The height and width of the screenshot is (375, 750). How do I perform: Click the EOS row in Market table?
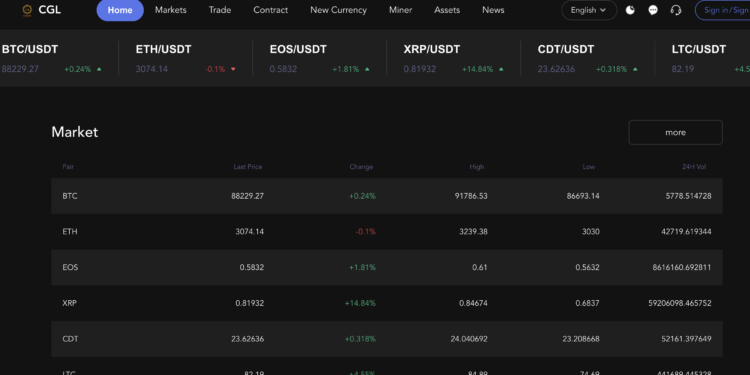tap(386, 267)
